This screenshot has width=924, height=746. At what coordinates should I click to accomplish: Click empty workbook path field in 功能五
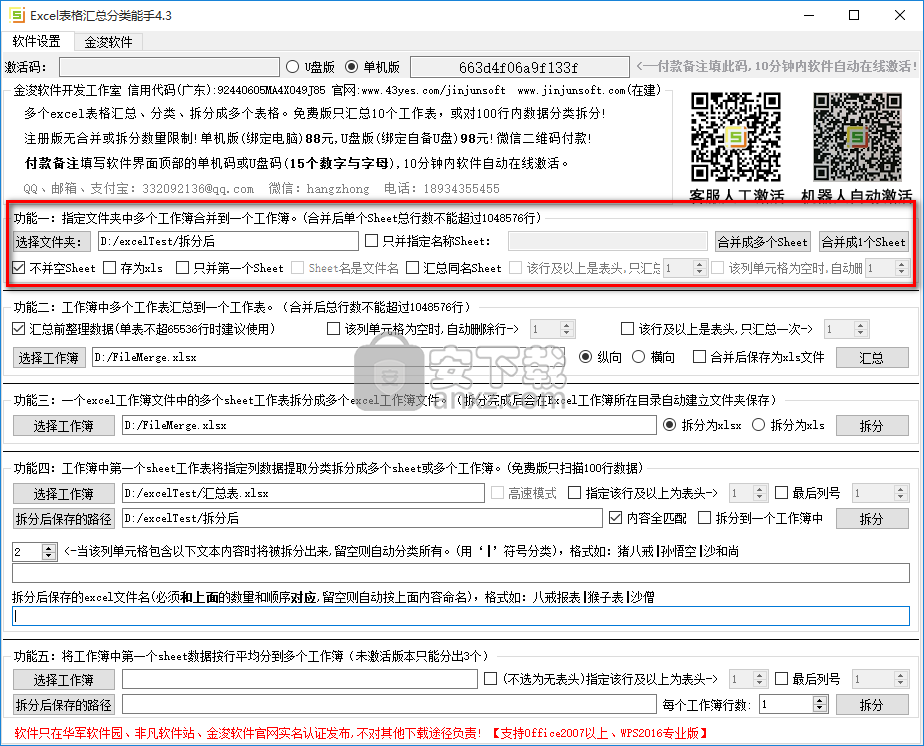point(299,679)
